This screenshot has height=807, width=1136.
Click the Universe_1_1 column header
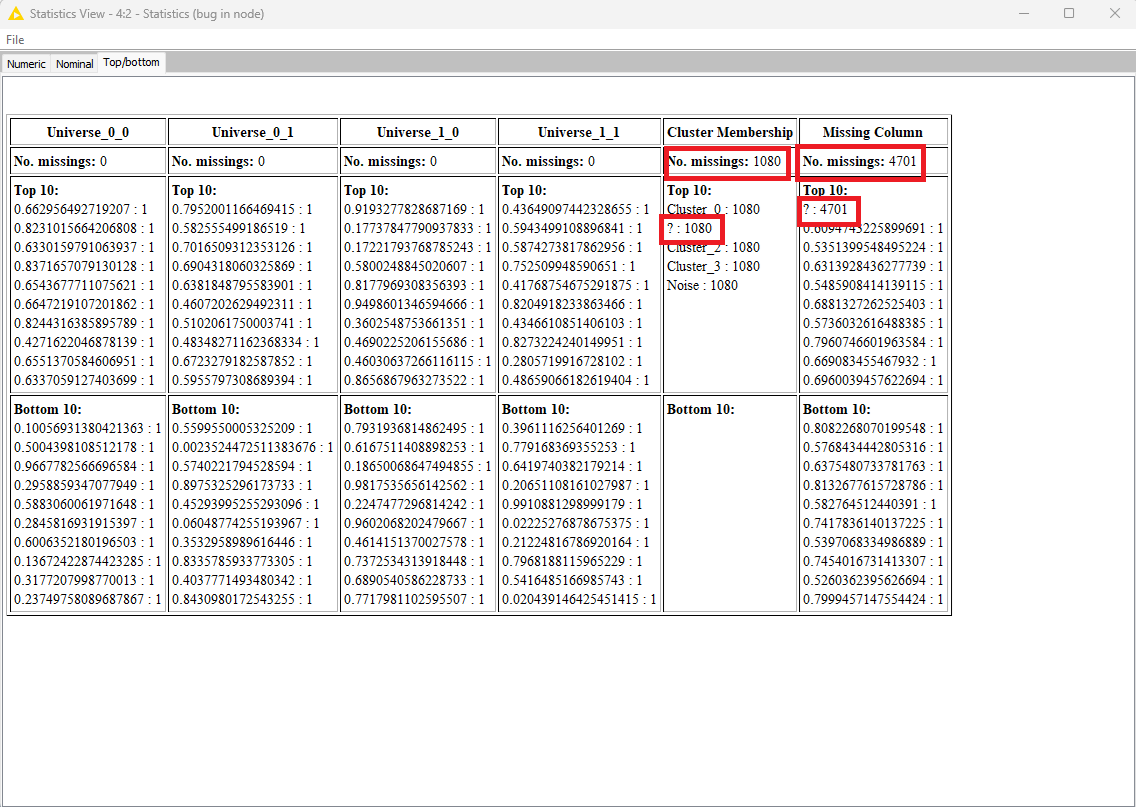[579, 132]
